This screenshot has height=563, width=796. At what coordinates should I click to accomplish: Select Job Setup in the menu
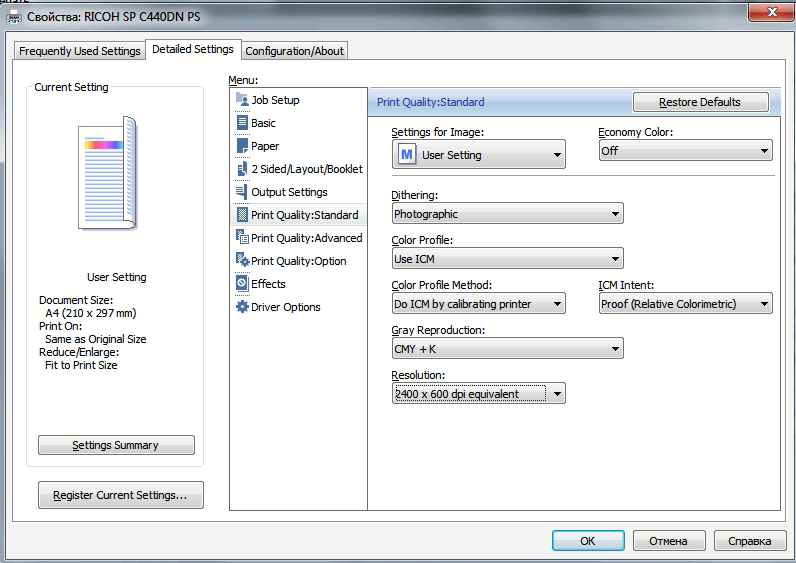click(x=298, y=100)
